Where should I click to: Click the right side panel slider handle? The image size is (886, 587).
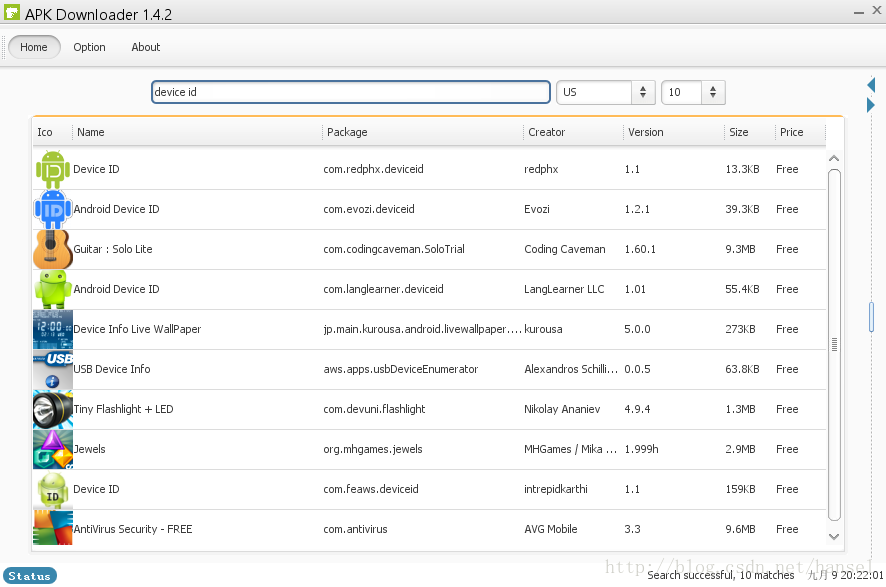pyautogui.click(x=871, y=318)
